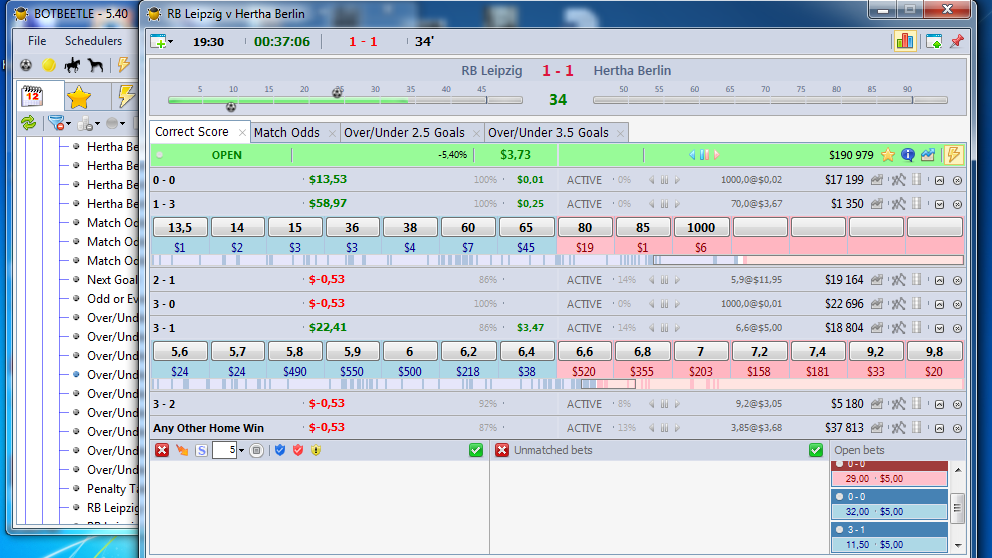This screenshot has height=558, width=992.
Task: Toggle green checkmark next to stake toolbar
Action: click(476, 450)
